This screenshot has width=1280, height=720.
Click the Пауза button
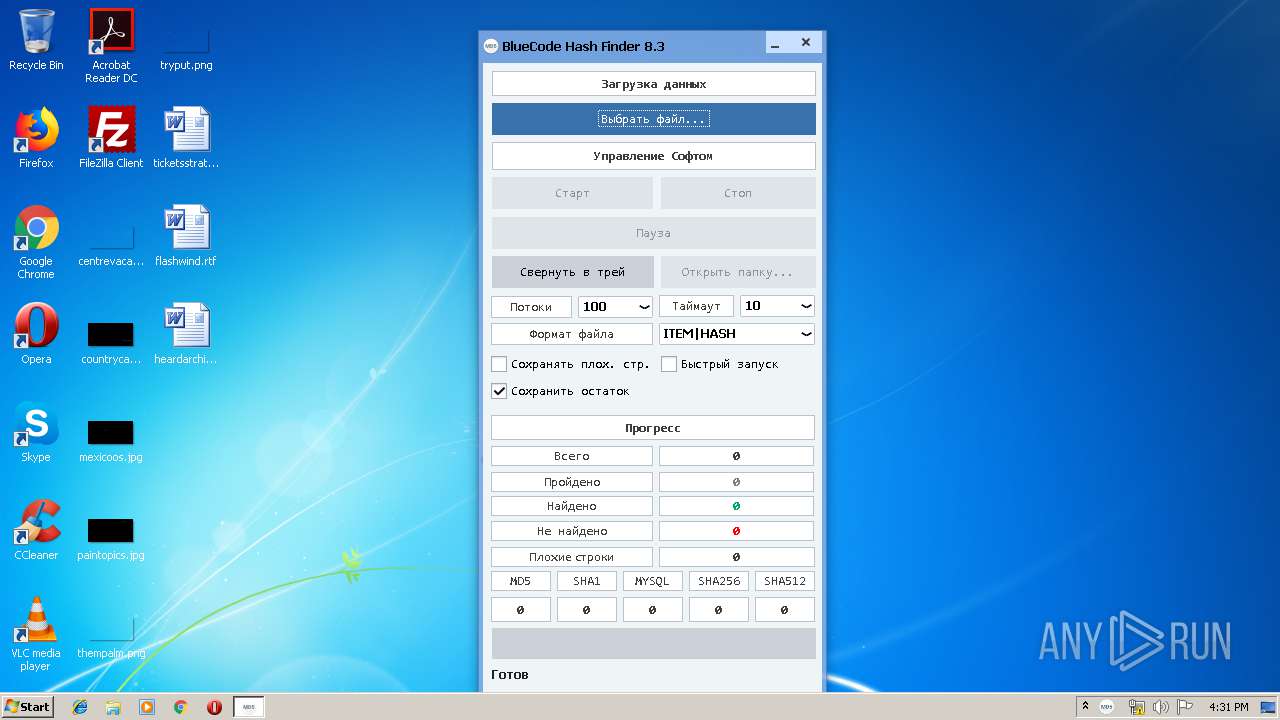tap(654, 233)
